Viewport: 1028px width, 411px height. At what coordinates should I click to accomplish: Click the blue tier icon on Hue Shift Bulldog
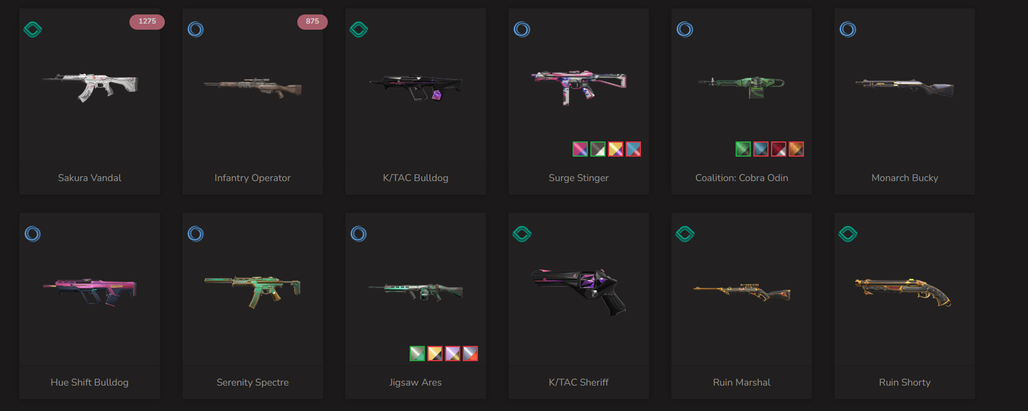(x=32, y=233)
